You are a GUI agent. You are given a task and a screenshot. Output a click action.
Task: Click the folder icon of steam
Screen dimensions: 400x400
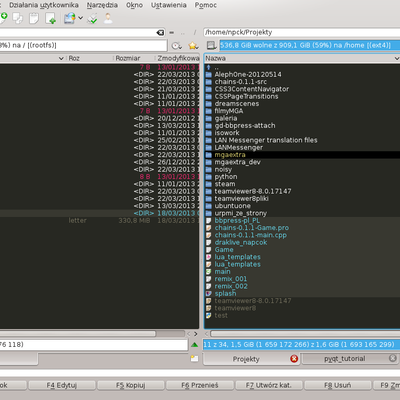coord(209,184)
